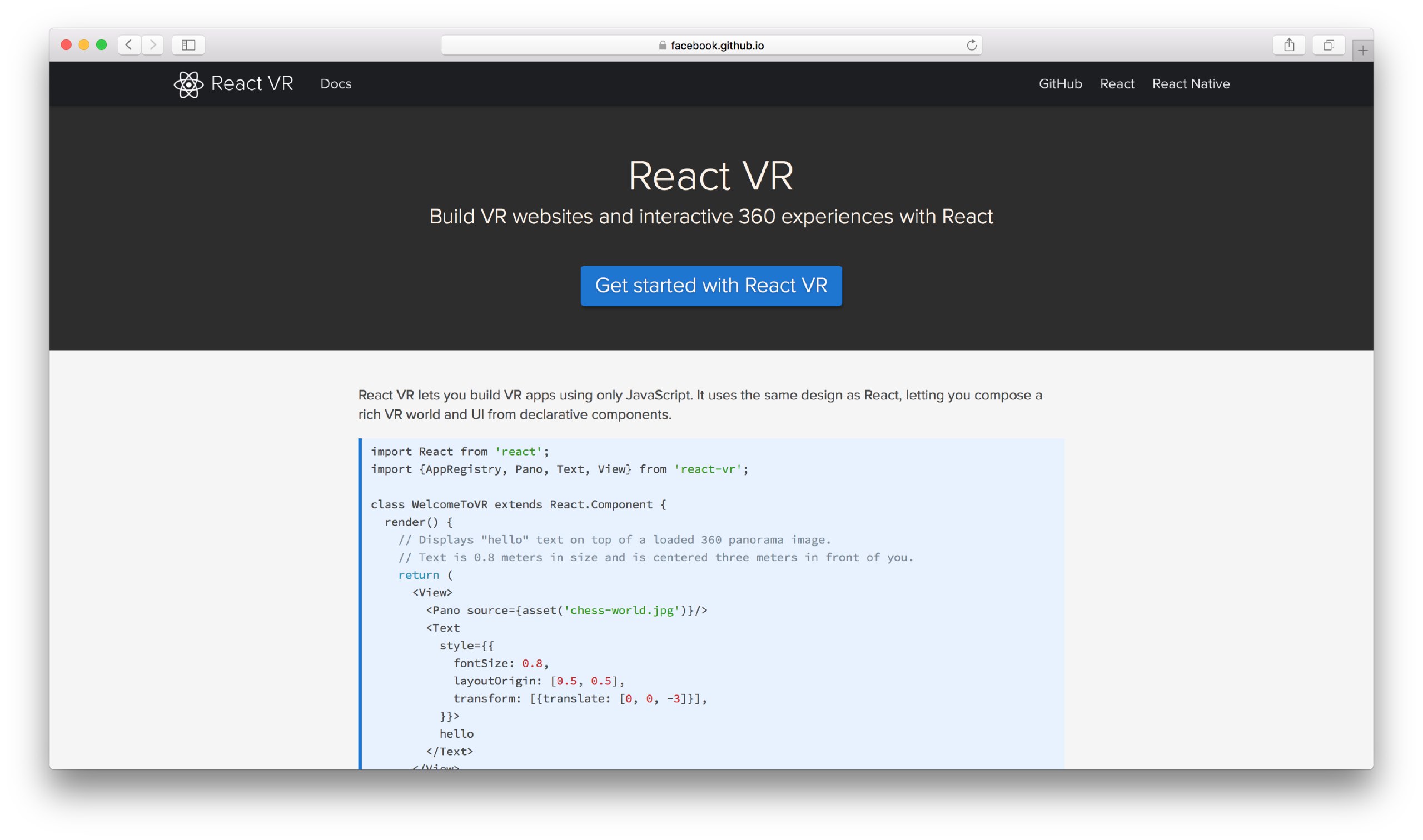Enter fullscreen with the green button
The width and height of the screenshot is (1423, 840).
[101, 44]
